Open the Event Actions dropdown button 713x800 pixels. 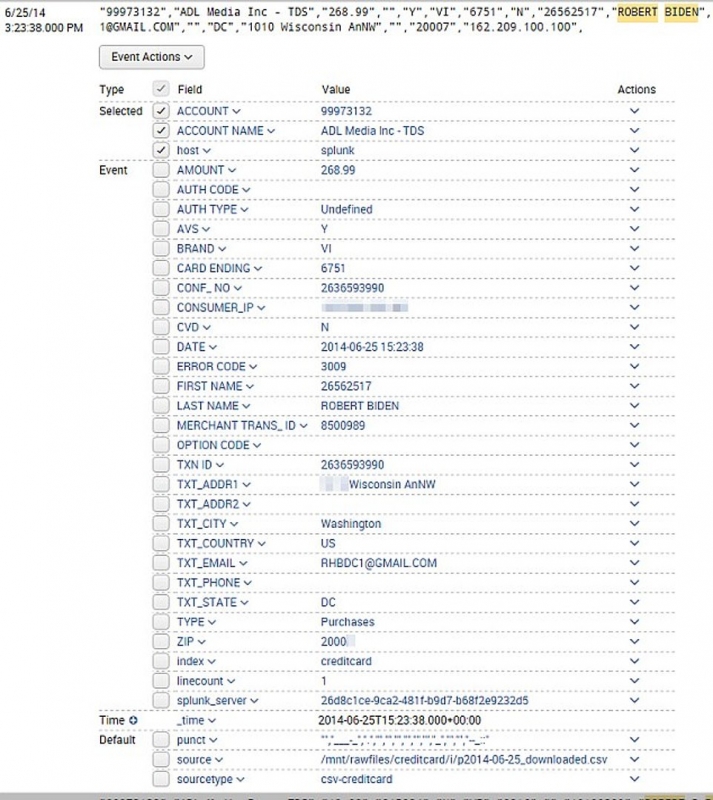click(152, 57)
